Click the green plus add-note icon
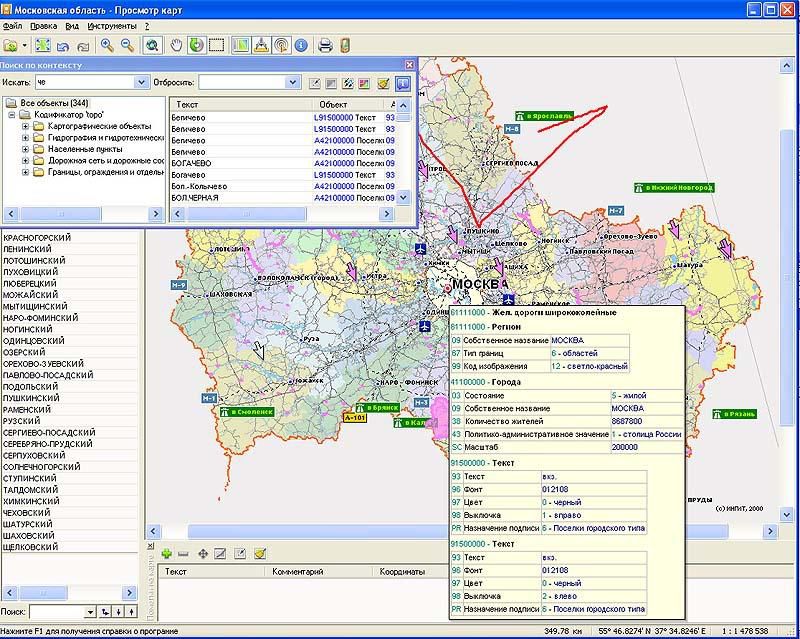The width and height of the screenshot is (800, 639). [166, 553]
